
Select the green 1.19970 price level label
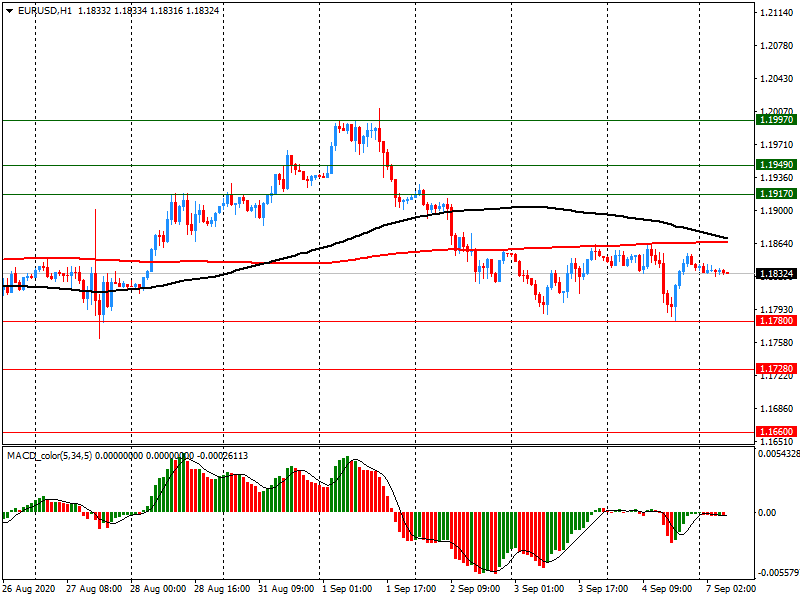click(776, 120)
